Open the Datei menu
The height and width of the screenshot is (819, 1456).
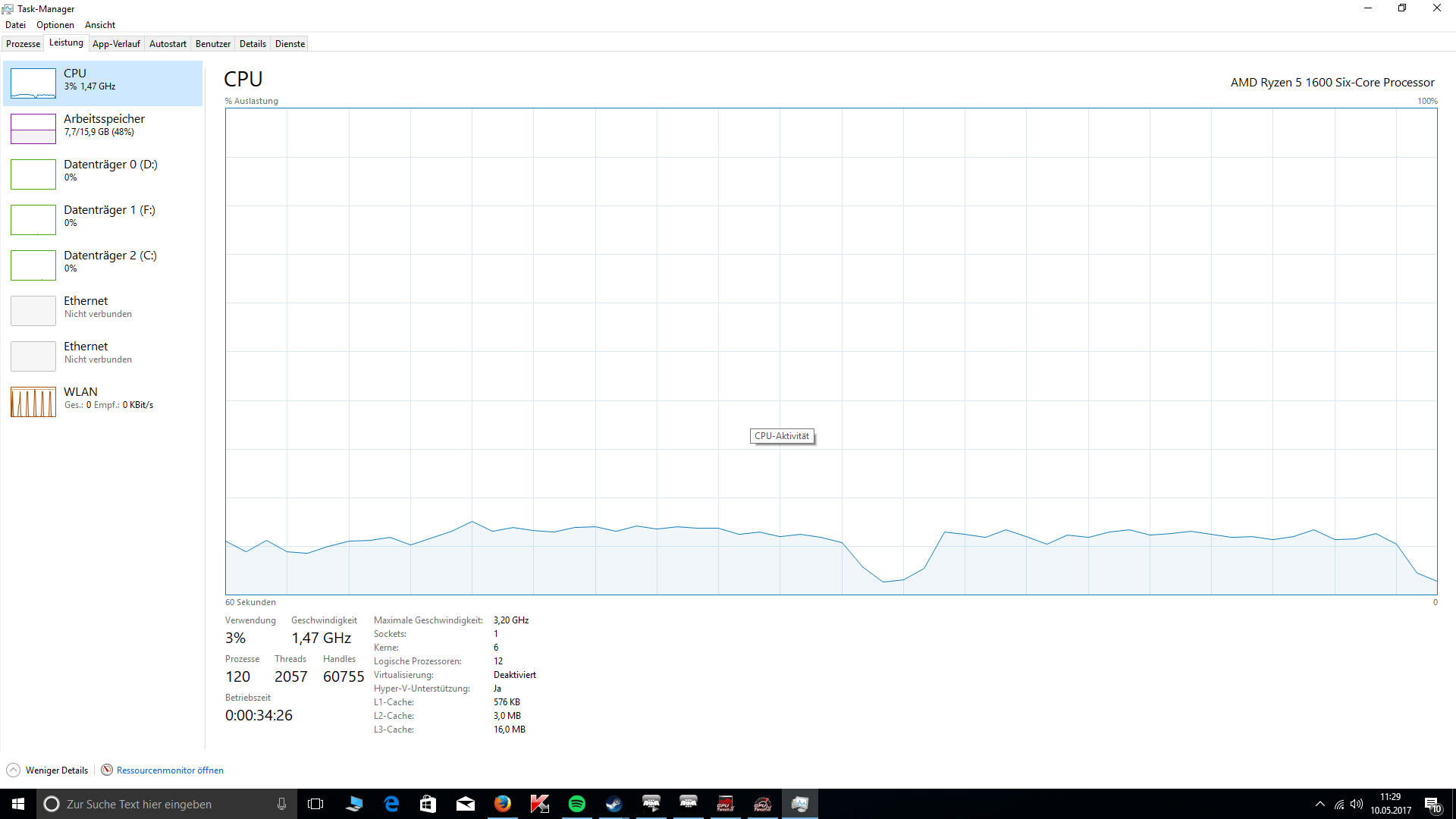15,25
